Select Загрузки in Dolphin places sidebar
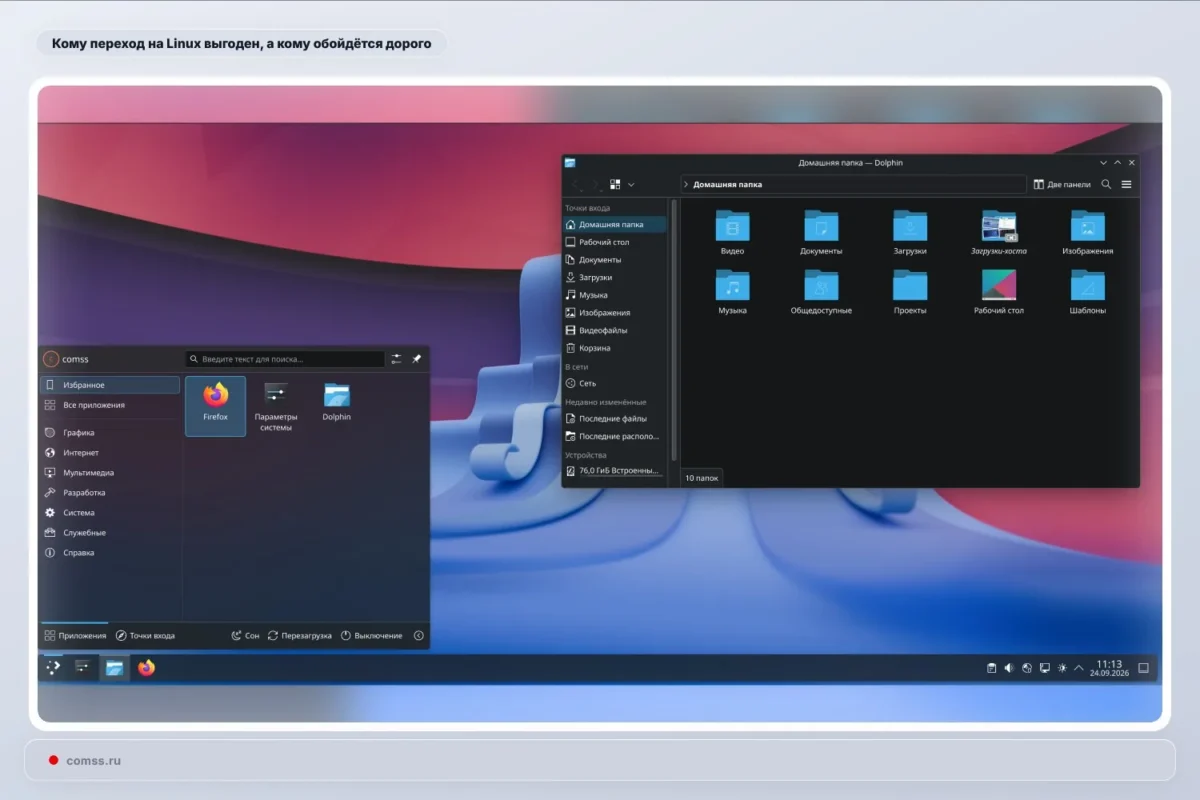Screen dimensions: 1200x800 (614, 277)
